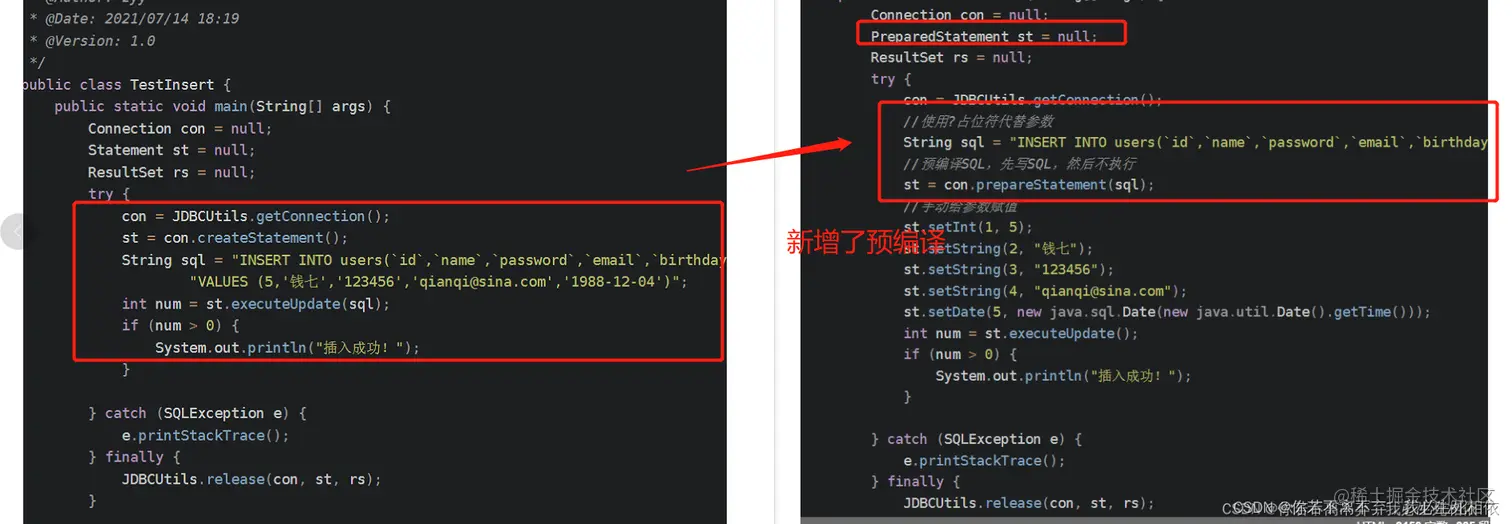
Task: Click left panel's JDBCUtils.release(con, st, rs) line
Action: pyautogui.click(x=252, y=479)
